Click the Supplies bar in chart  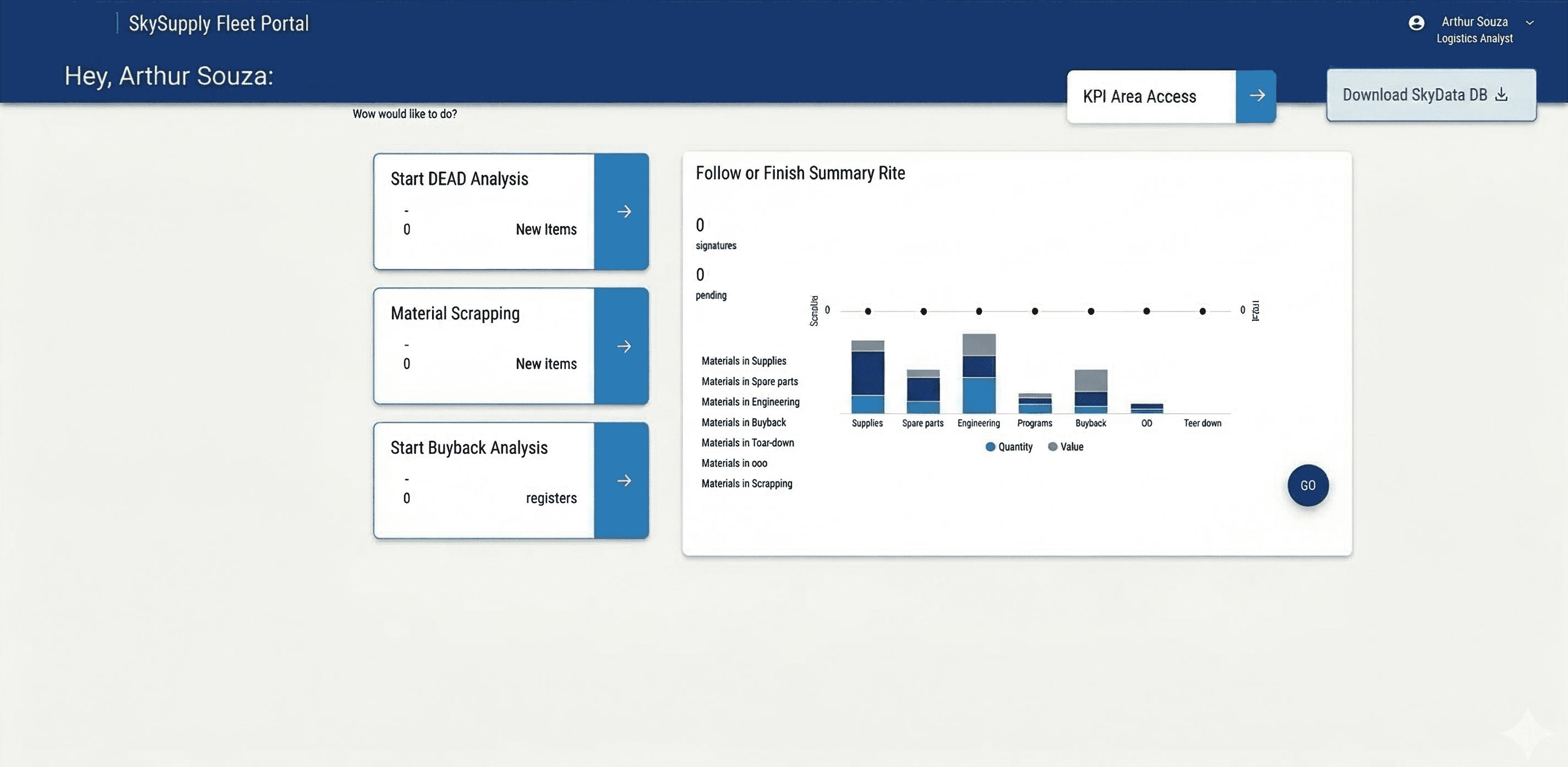click(x=867, y=377)
